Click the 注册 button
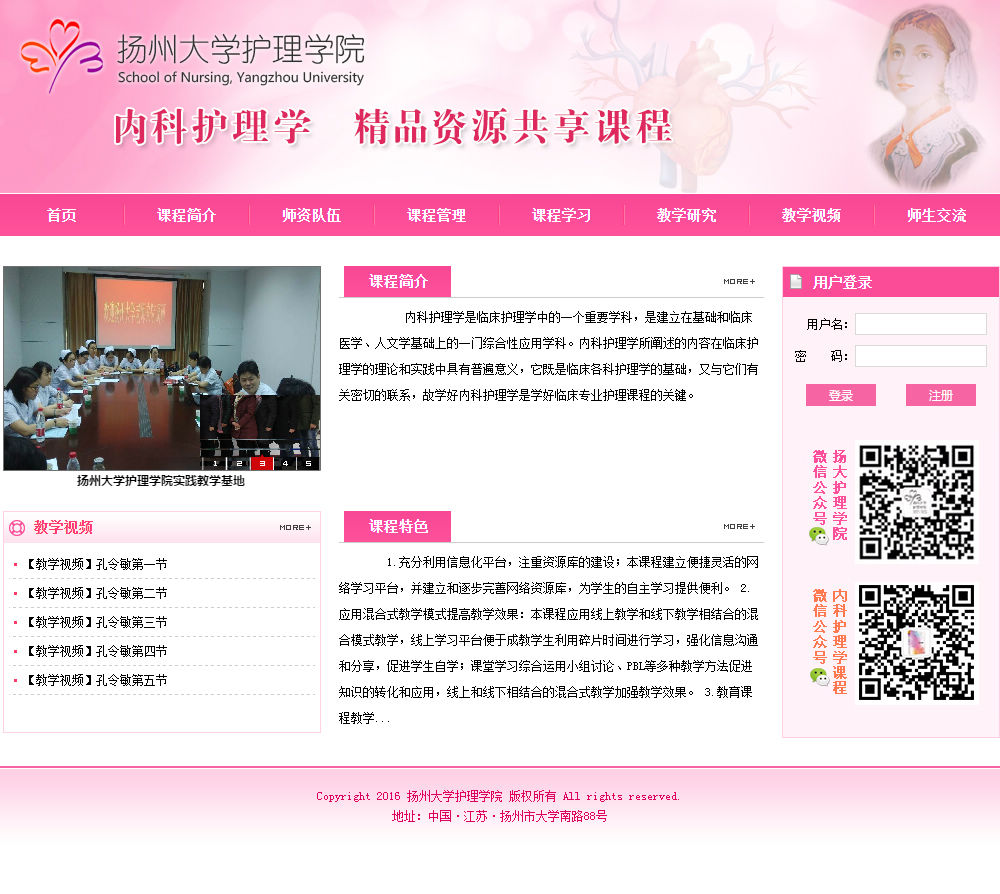Screen dimensions: 1000x894 point(941,395)
